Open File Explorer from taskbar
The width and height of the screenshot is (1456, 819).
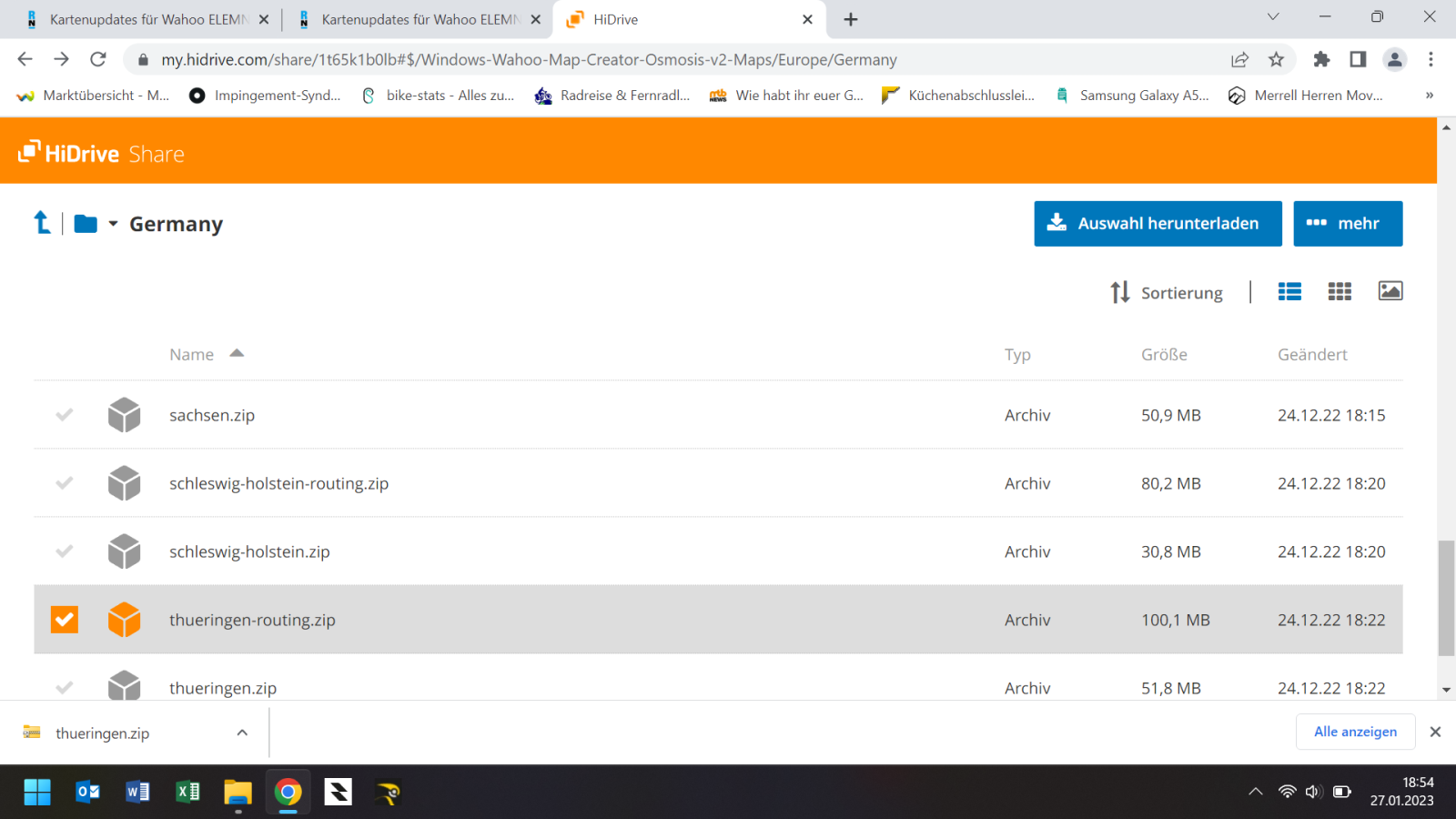(238, 793)
